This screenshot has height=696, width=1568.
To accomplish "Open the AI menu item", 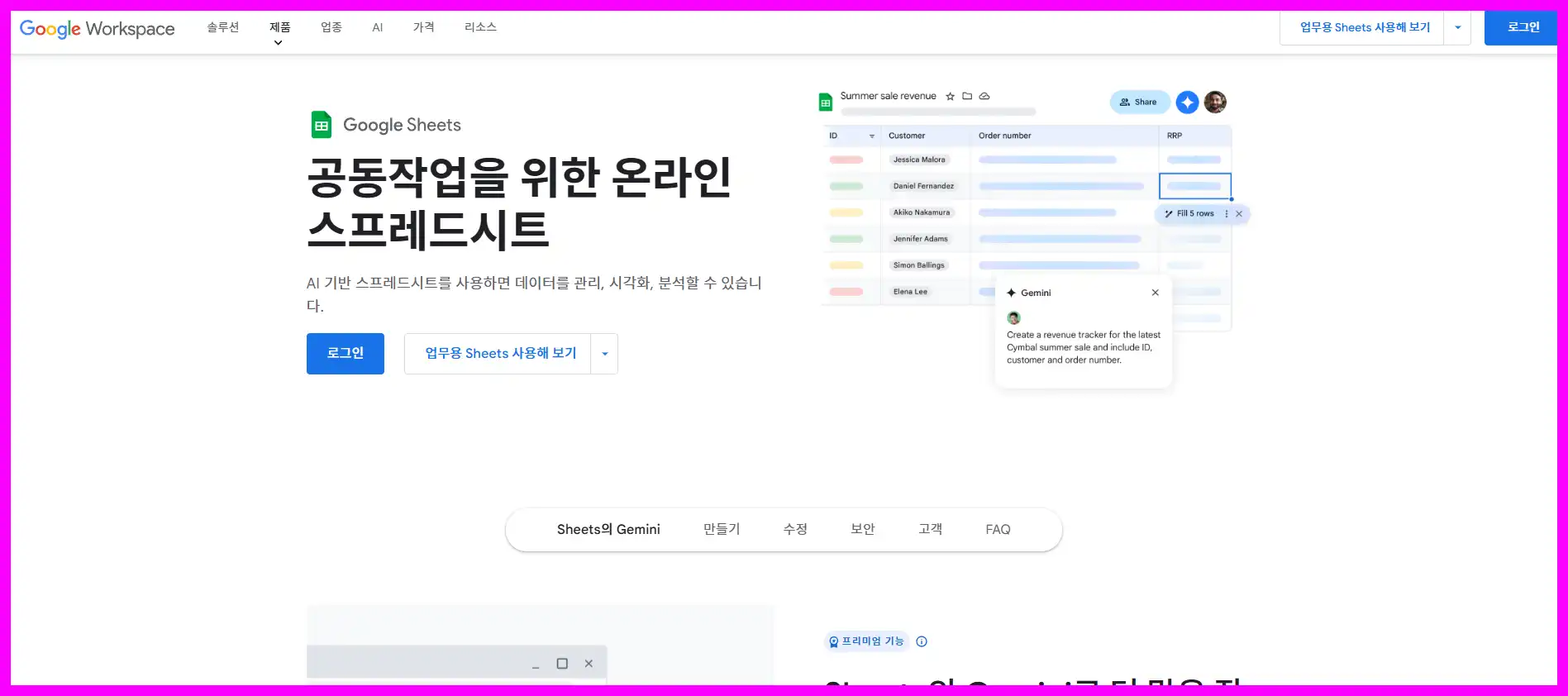I will coord(378,27).
